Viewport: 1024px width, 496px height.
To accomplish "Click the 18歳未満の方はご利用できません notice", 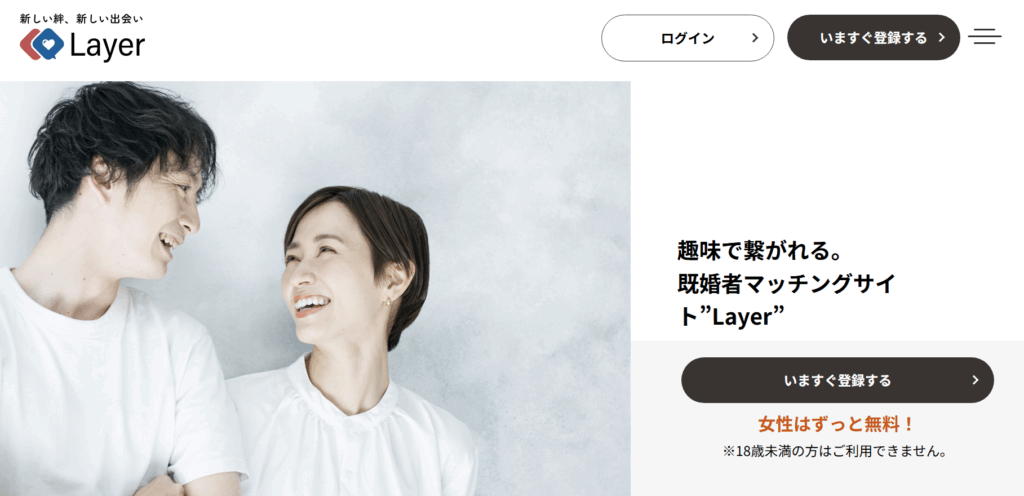I will 835,452.
